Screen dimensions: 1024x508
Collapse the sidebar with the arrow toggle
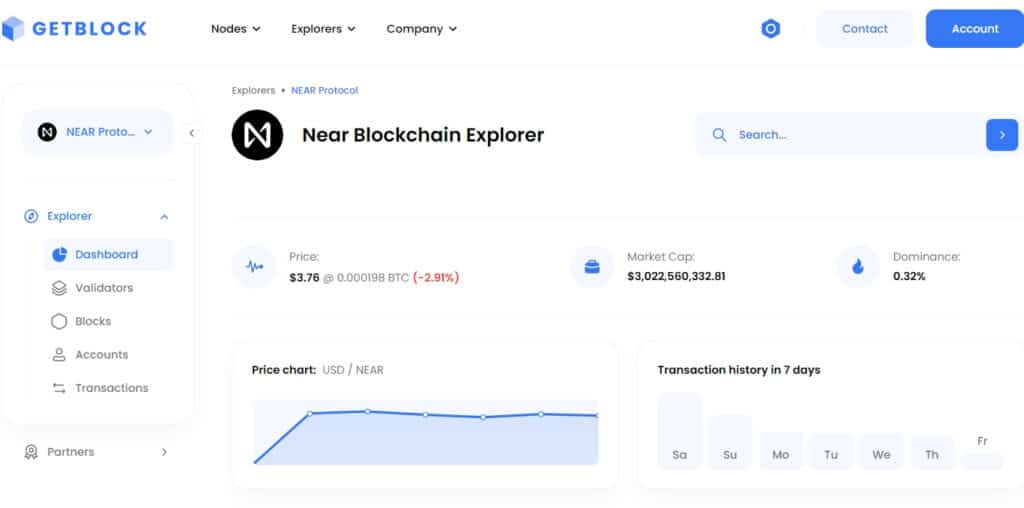click(x=191, y=133)
